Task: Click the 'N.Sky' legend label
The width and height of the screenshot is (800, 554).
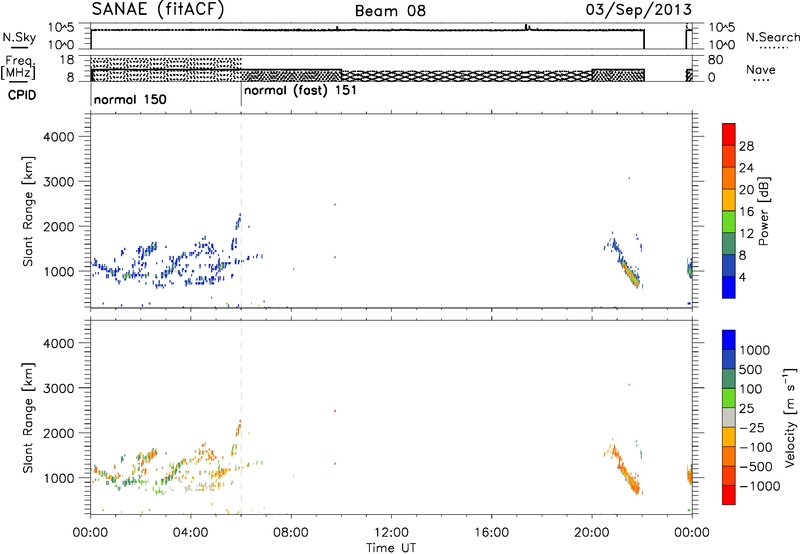Action: click(19, 38)
